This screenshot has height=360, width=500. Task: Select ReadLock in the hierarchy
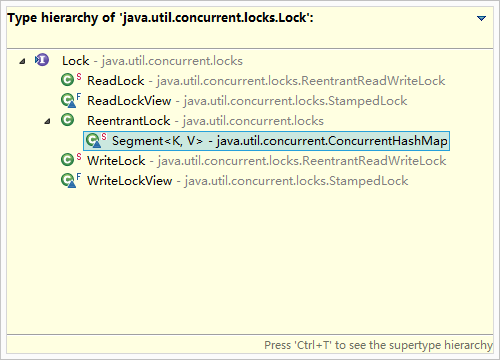click(266, 81)
